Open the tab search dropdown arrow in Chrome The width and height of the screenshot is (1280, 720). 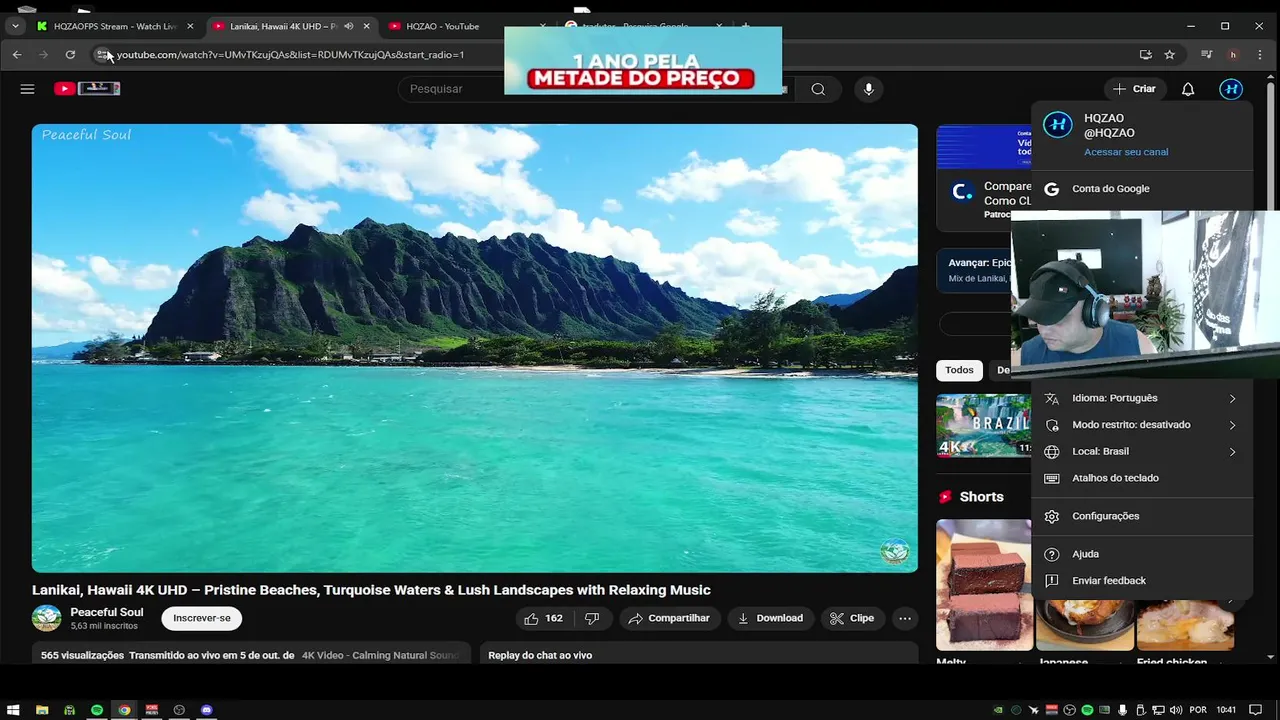tap(15, 26)
